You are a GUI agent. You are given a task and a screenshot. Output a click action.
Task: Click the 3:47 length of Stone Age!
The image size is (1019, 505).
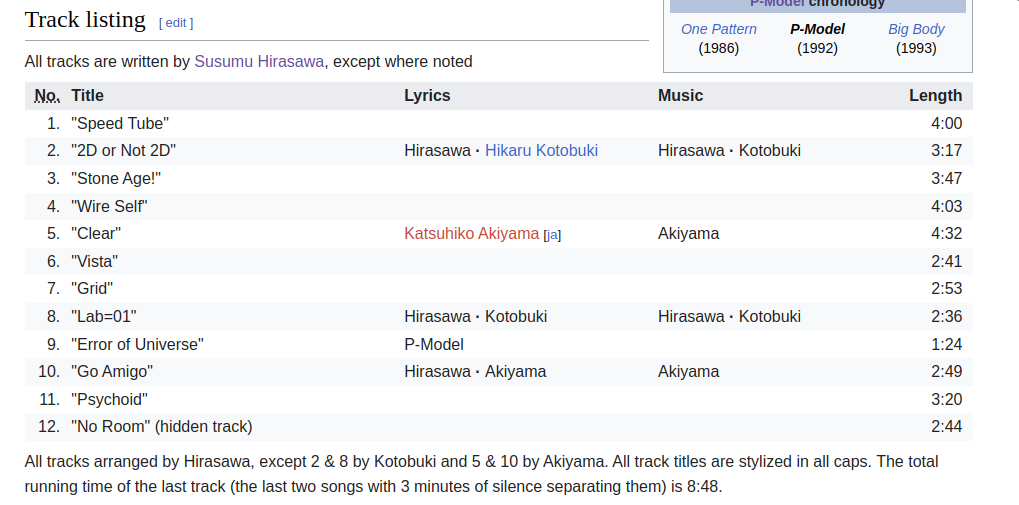point(946,179)
